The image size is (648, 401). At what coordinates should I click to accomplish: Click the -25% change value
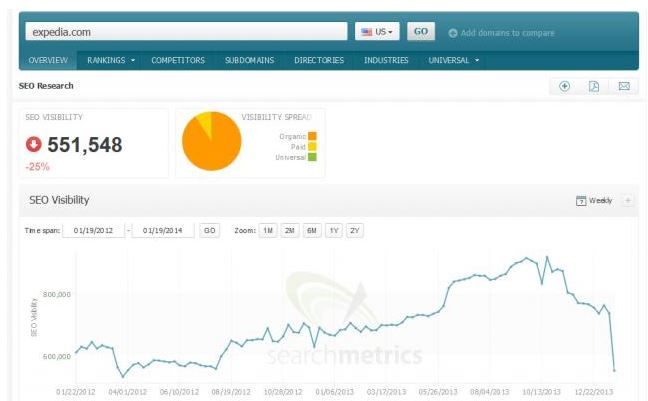click(37, 167)
